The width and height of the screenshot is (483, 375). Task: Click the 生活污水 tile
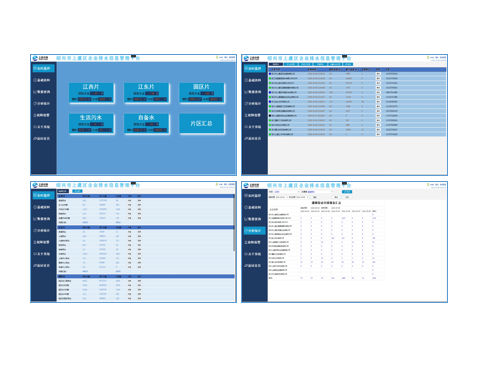coord(91,124)
